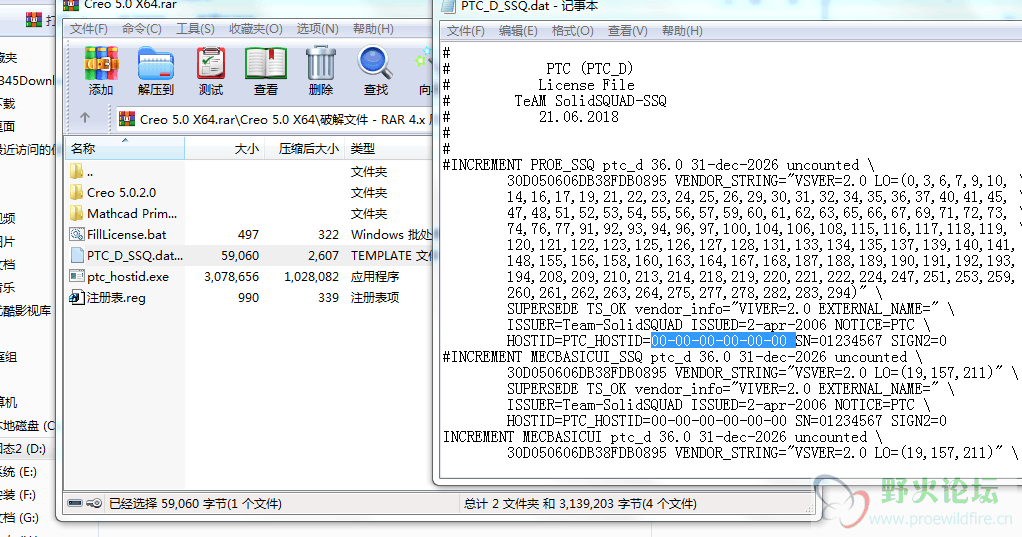Click the Extract To (解压到) toolbar icon
This screenshot has width=1022, height=537.
click(156, 64)
